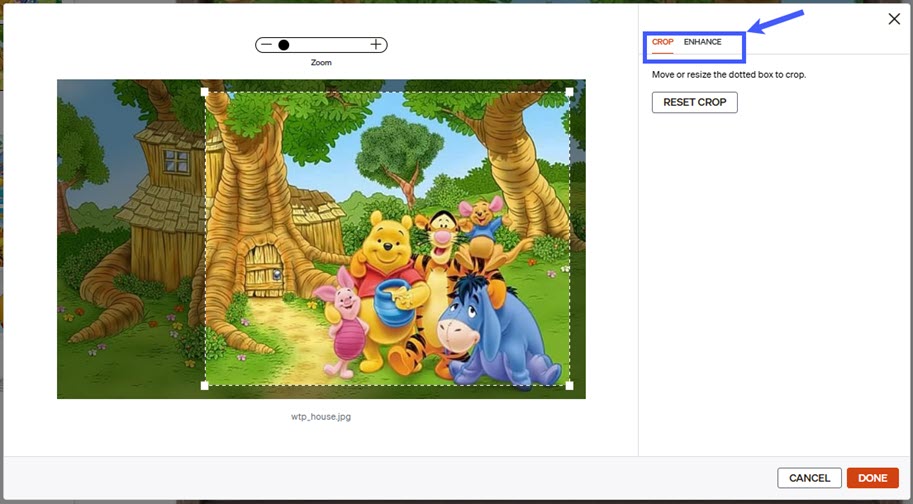Select the top-left crop handle
Screen dimensions: 913x504
pos(204,92)
